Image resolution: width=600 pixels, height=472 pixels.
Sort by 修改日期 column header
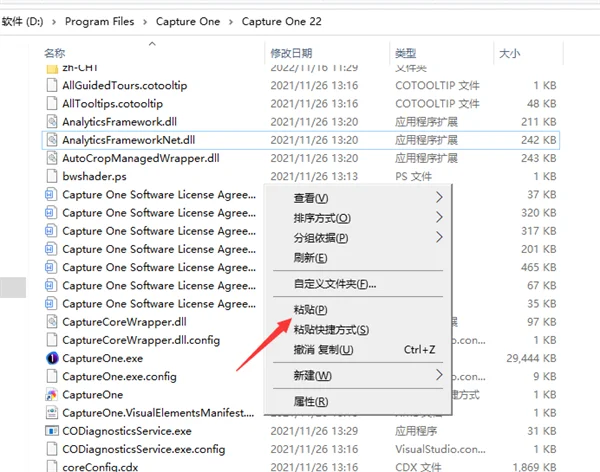(291, 53)
